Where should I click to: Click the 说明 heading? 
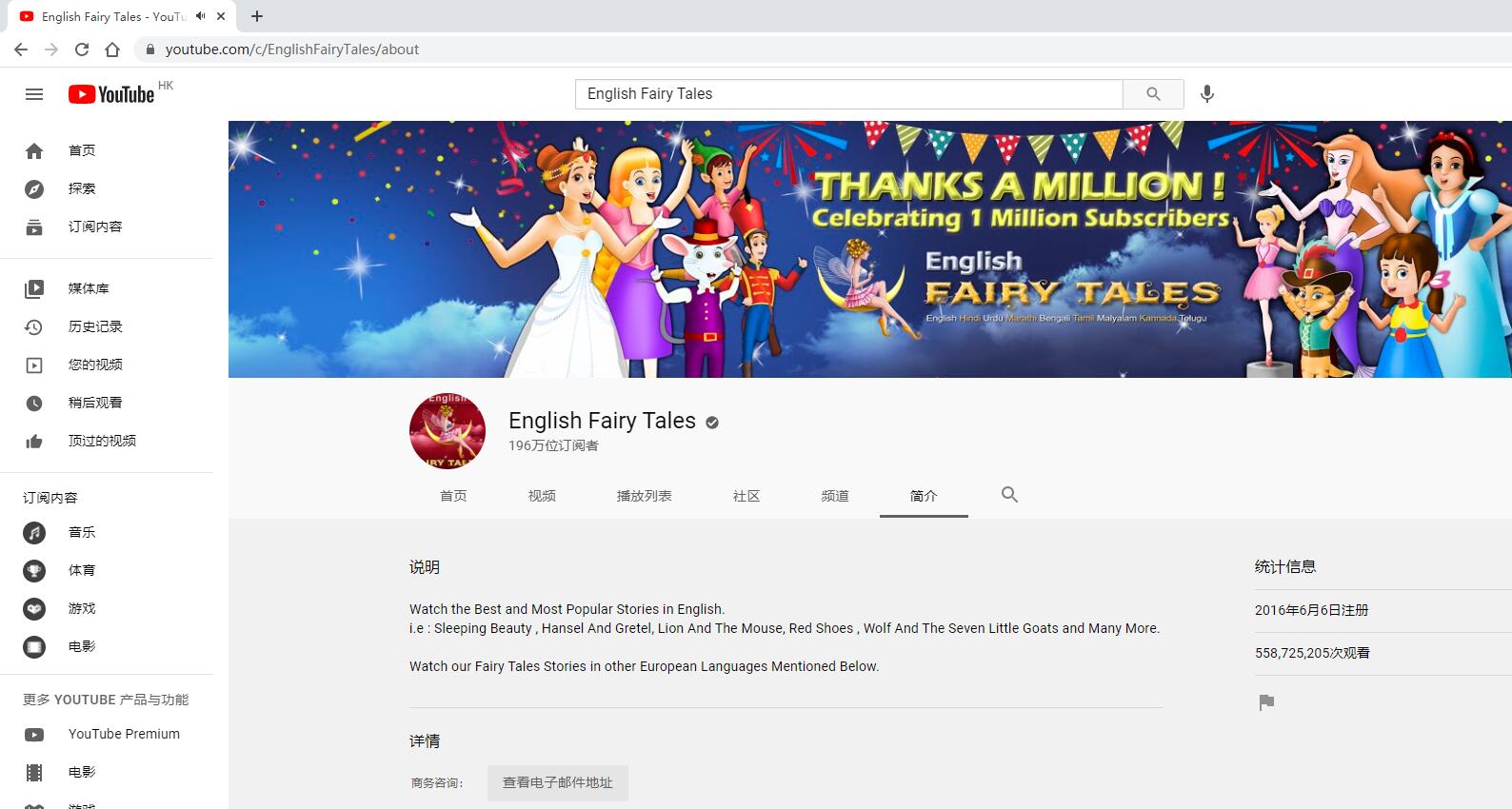point(425,567)
